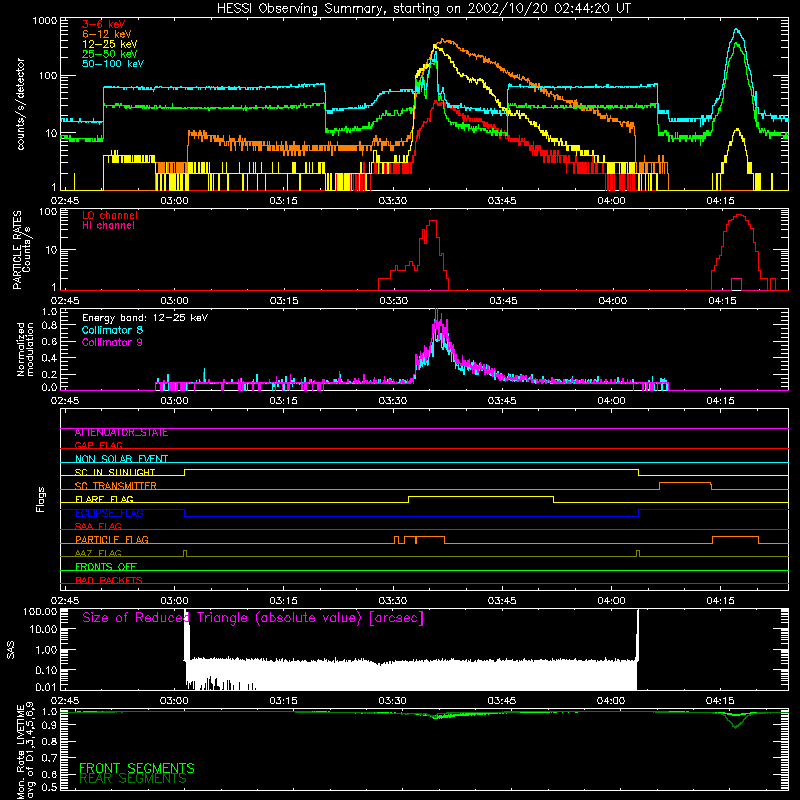Click the PARTICLE RATES Counts/s axis label

21,249
